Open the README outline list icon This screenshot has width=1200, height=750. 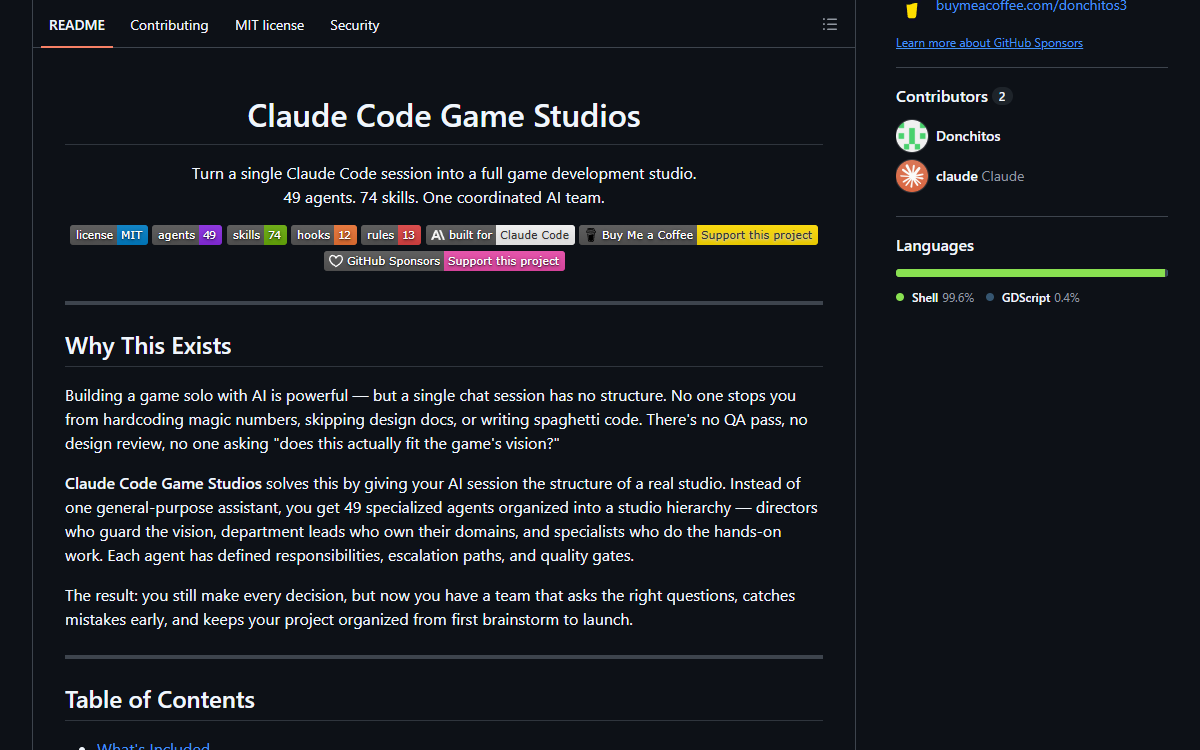pyautogui.click(x=829, y=25)
